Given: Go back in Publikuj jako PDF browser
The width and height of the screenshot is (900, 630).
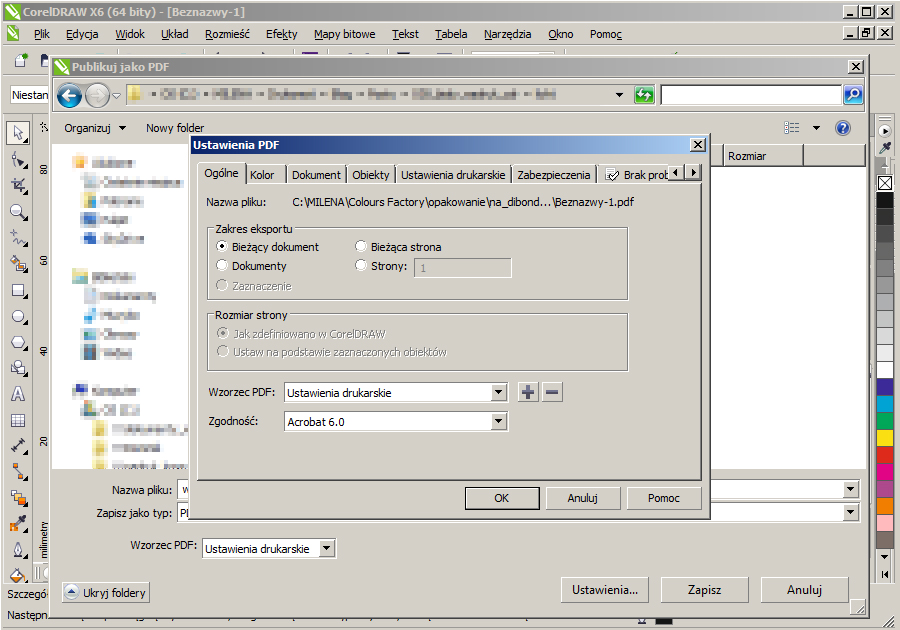Looking at the screenshot, I should pos(69,95).
